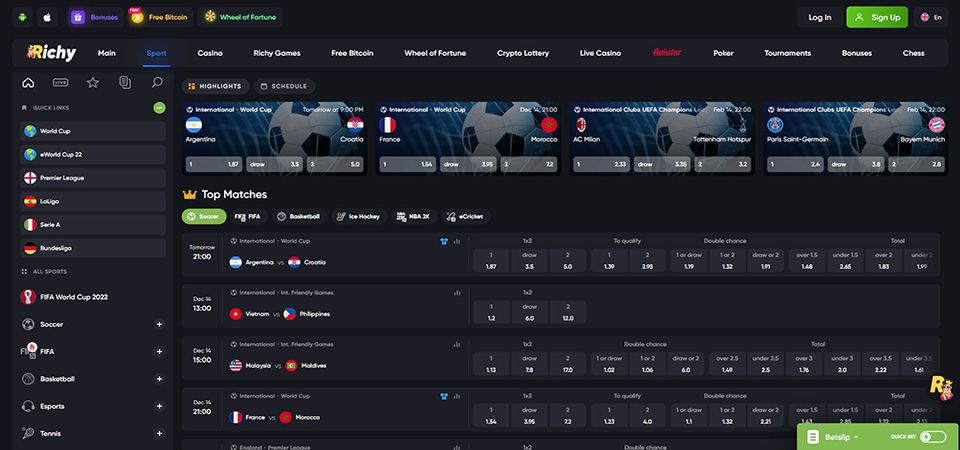Screen dimensions: 960x450
Task: Expand the Betslip panel arrow
Action: pyautogui.click(x=856, y=437)
